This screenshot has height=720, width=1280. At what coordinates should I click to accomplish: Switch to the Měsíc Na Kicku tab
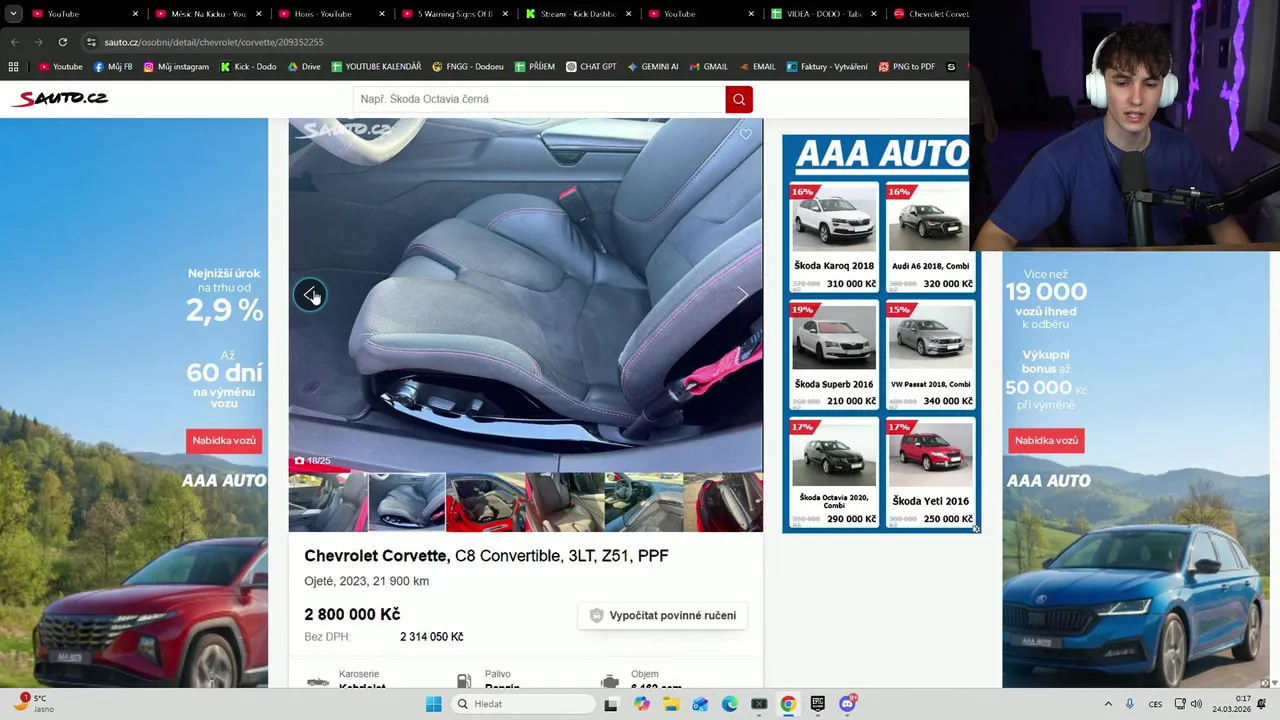tap(206, 14)
